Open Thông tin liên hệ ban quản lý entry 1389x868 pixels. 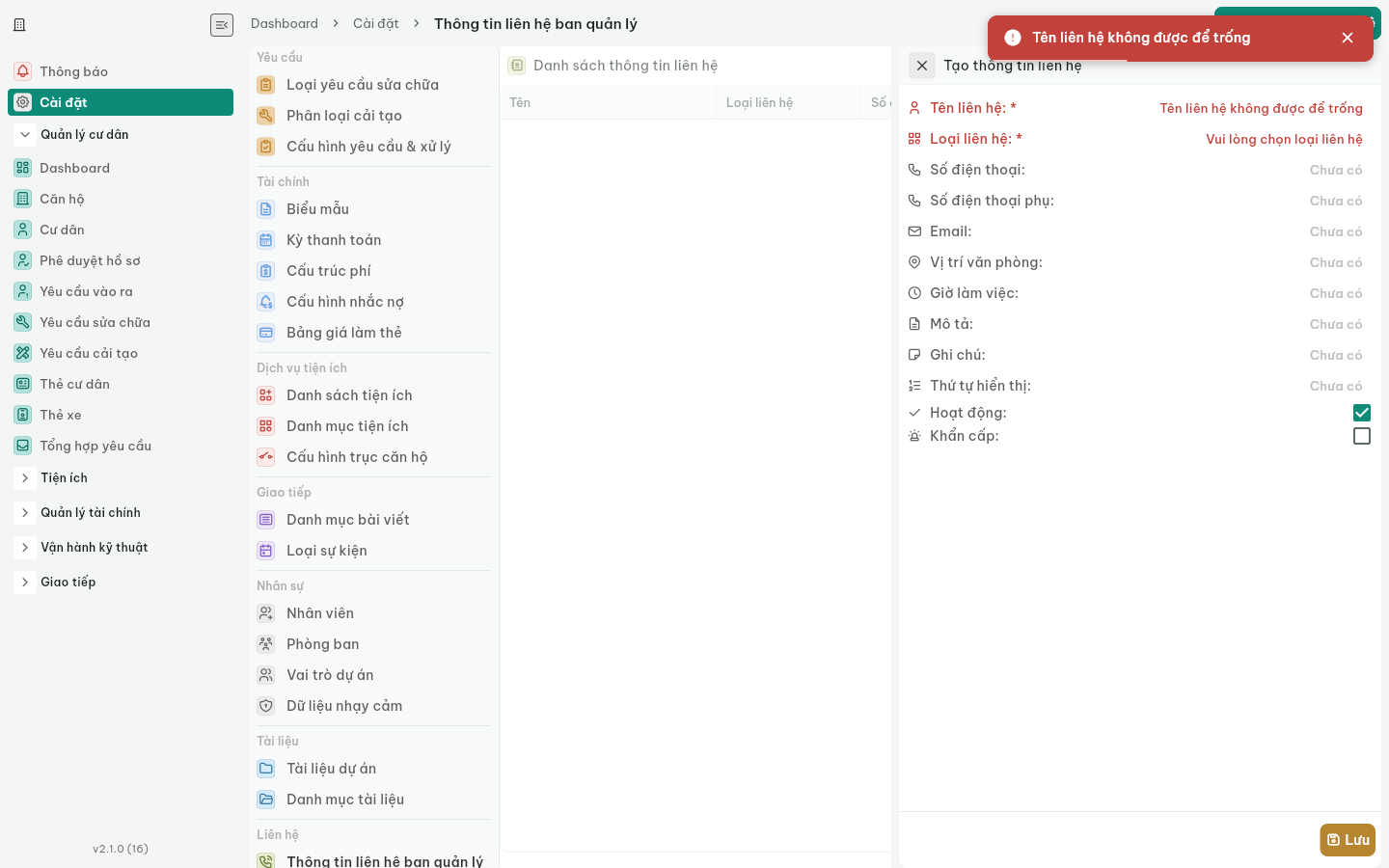[373, 860]
